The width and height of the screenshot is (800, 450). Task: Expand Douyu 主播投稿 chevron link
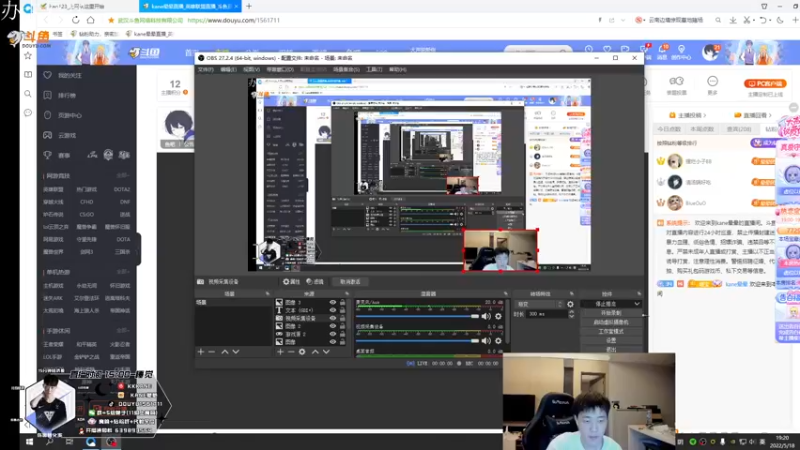(705, 115)
